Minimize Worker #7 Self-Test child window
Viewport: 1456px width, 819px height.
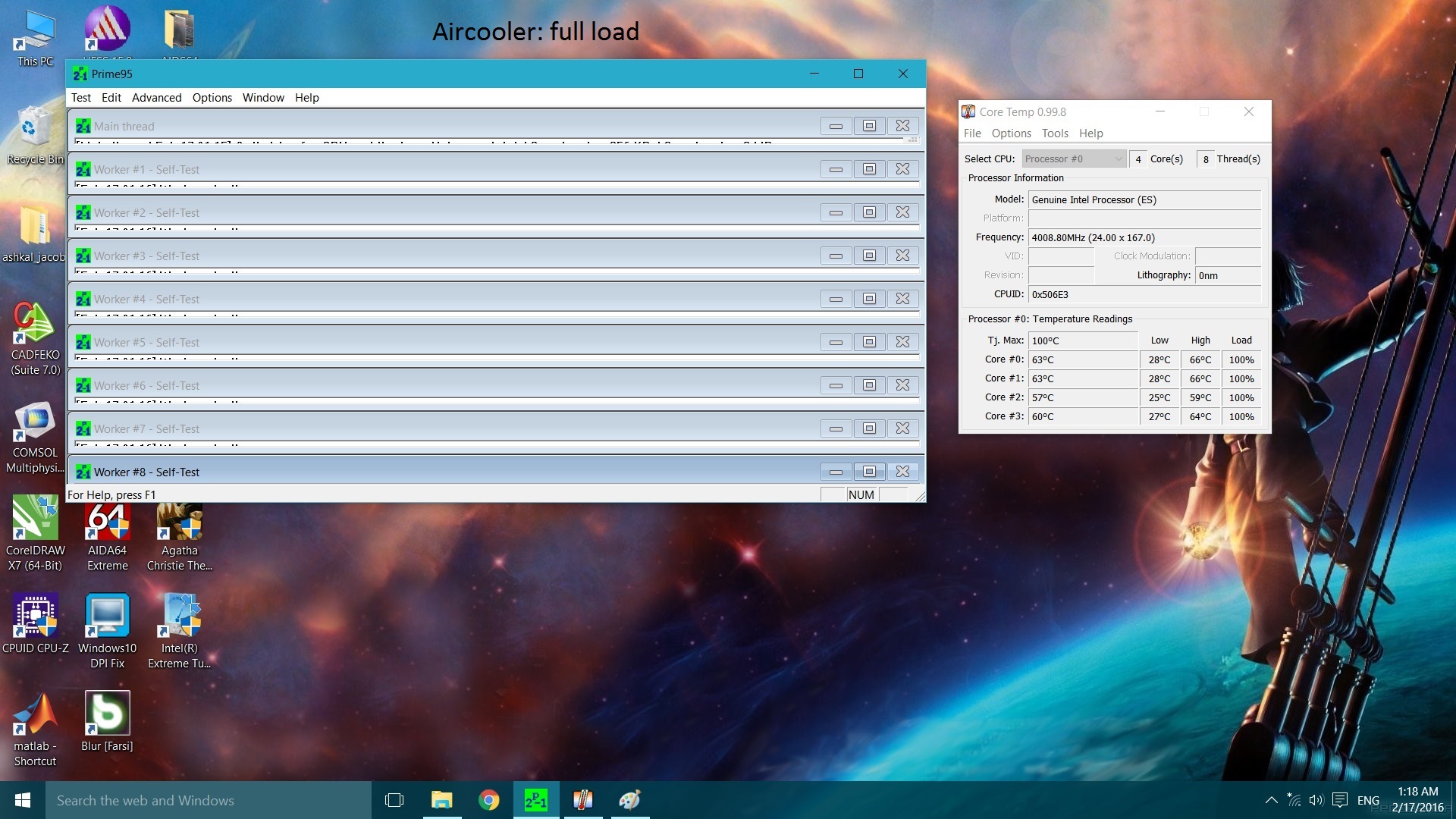836,428
